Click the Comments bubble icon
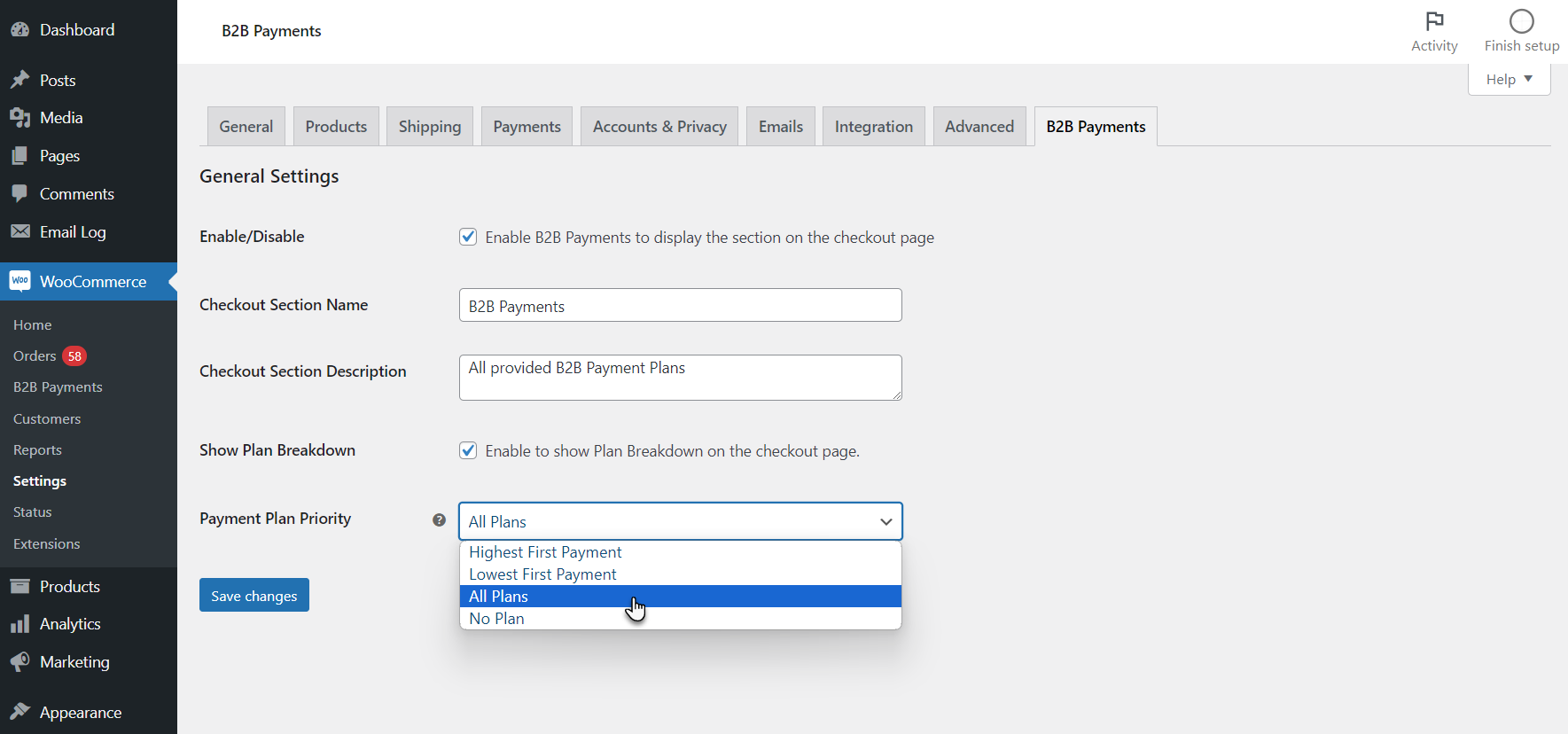This screenshot has height=734, width=1568. pos(20,193)
